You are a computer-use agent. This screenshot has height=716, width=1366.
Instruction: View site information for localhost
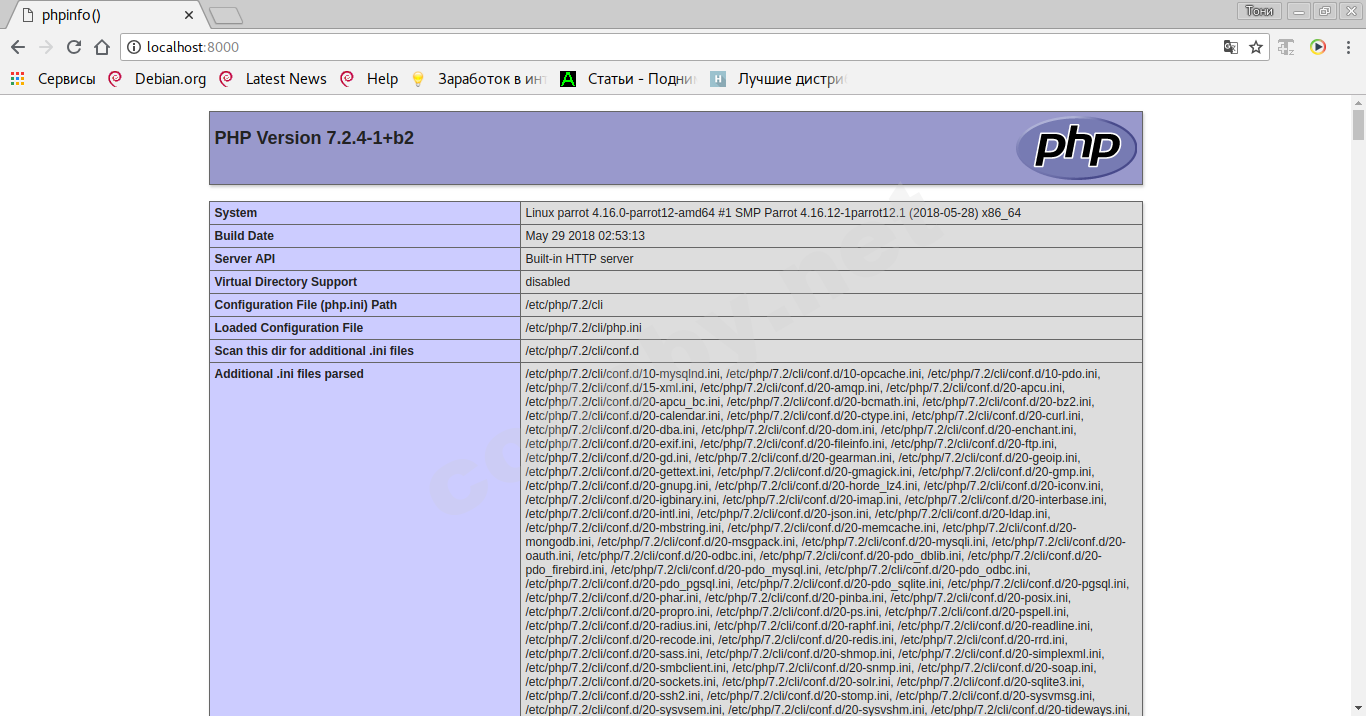tap(134, 47)
